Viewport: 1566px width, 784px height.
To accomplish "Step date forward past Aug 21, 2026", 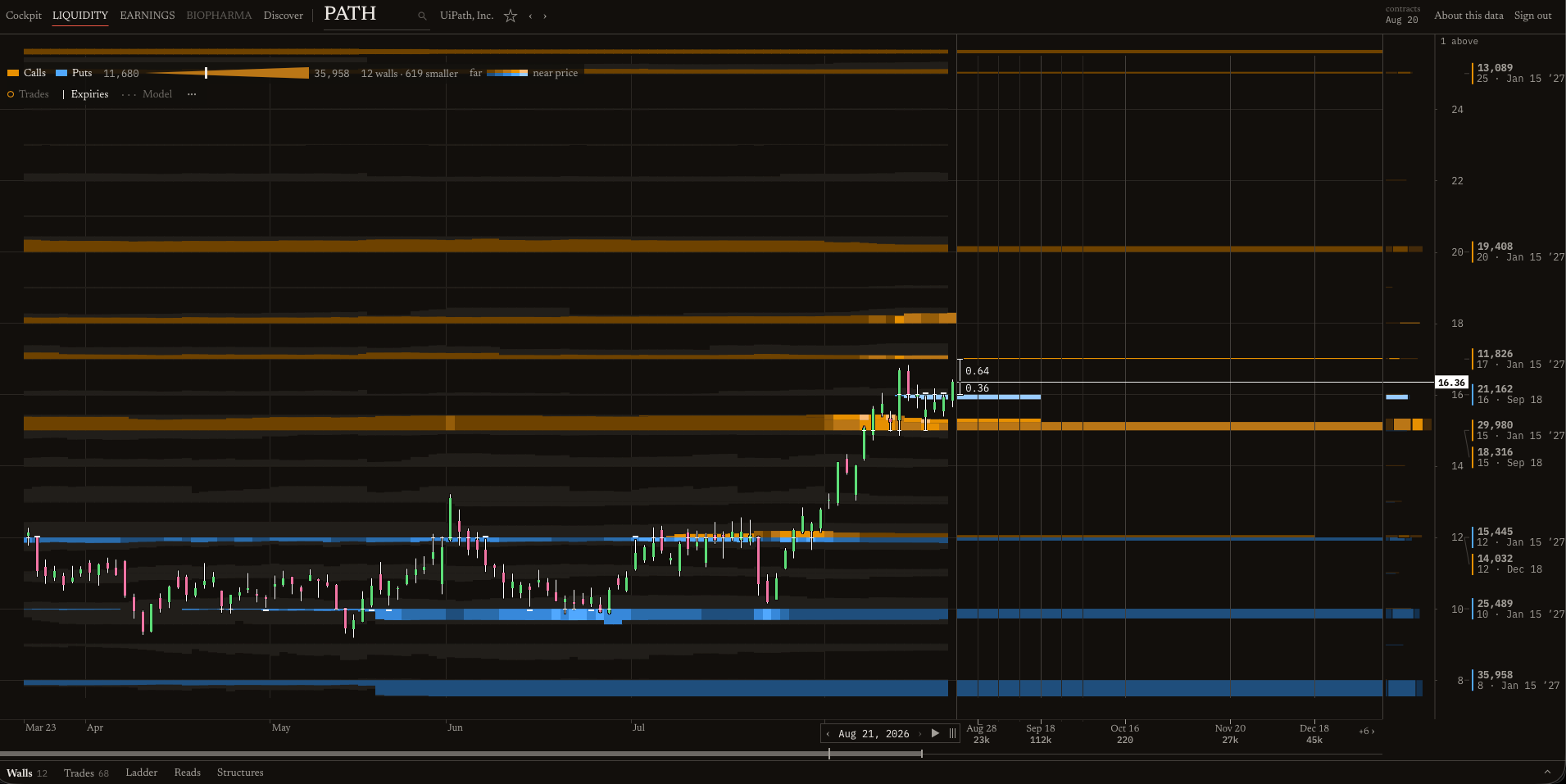I will tap(919, 734).
